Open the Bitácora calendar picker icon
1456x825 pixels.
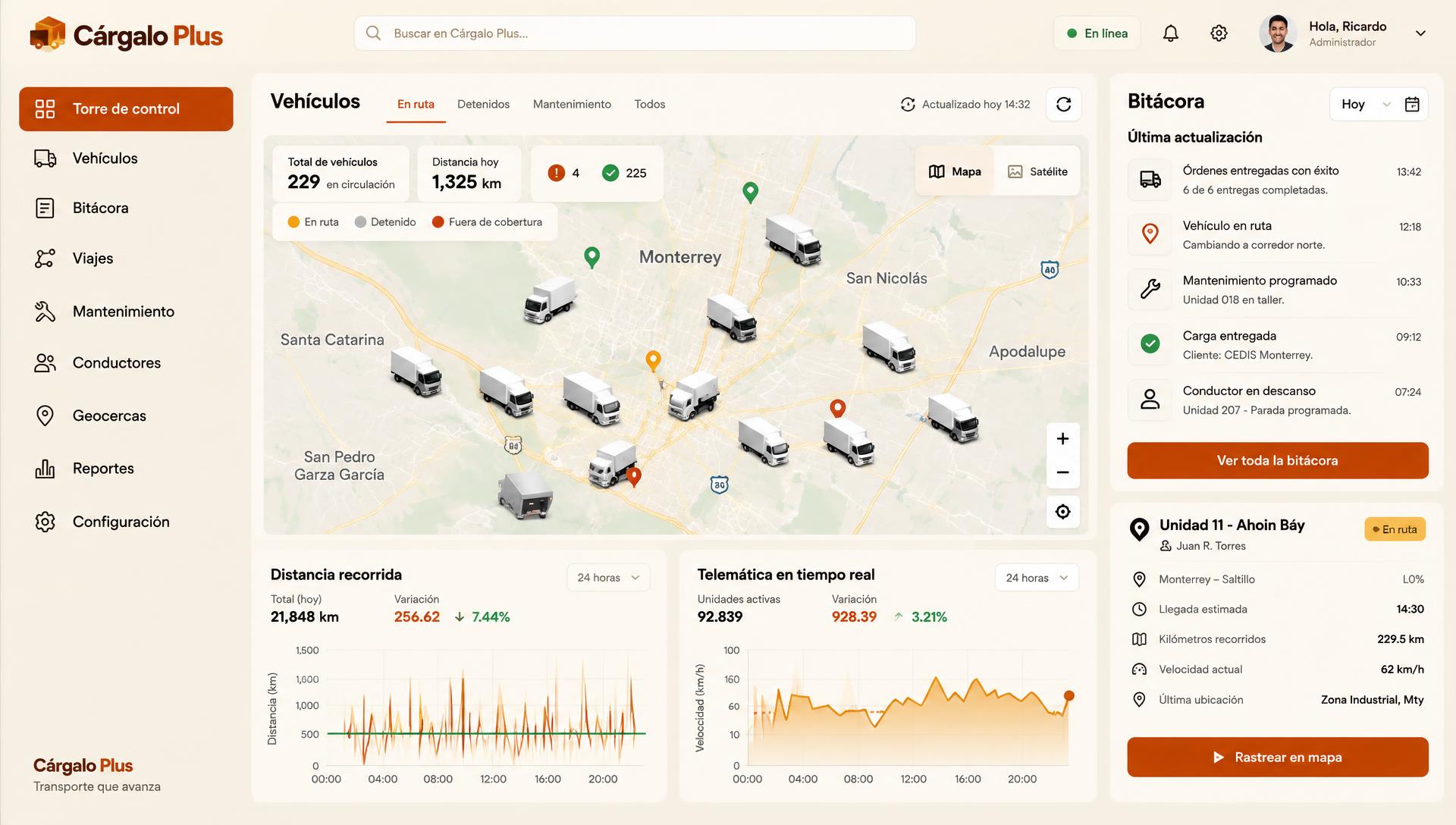tap(1412, 105)
